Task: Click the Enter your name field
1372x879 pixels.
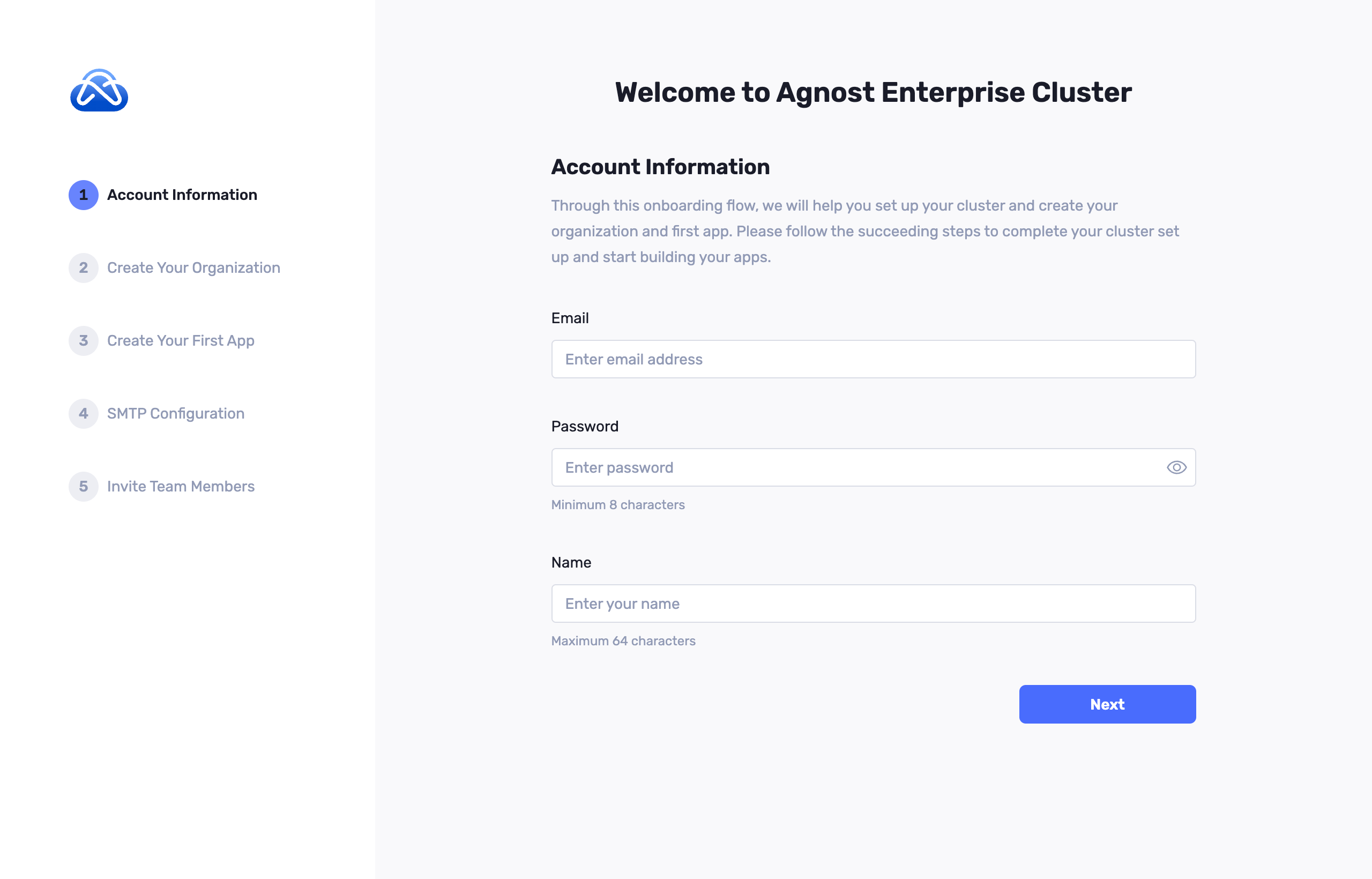Action: pos(873,604)
